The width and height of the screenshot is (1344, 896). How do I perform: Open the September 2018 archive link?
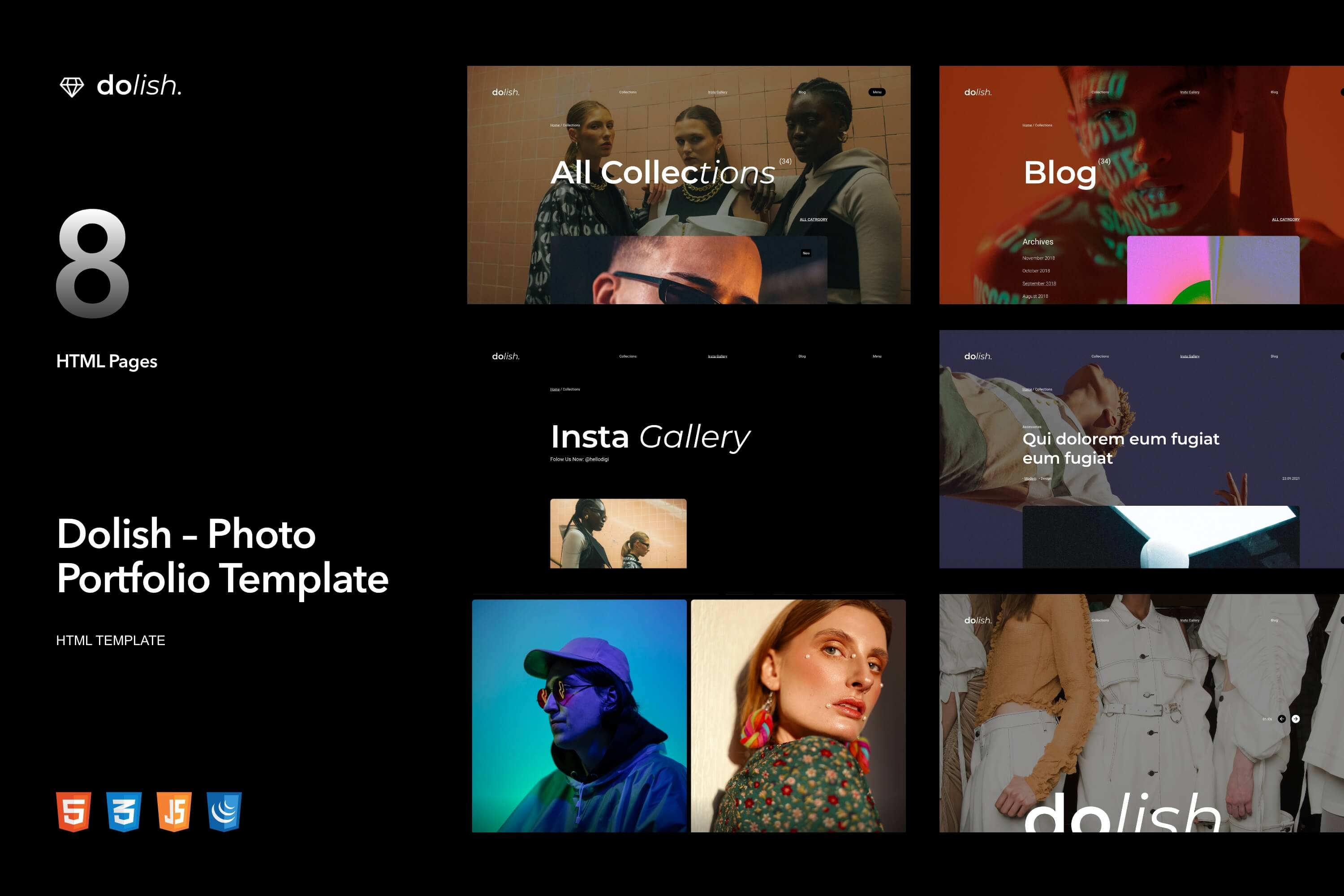pos(1039,284)
